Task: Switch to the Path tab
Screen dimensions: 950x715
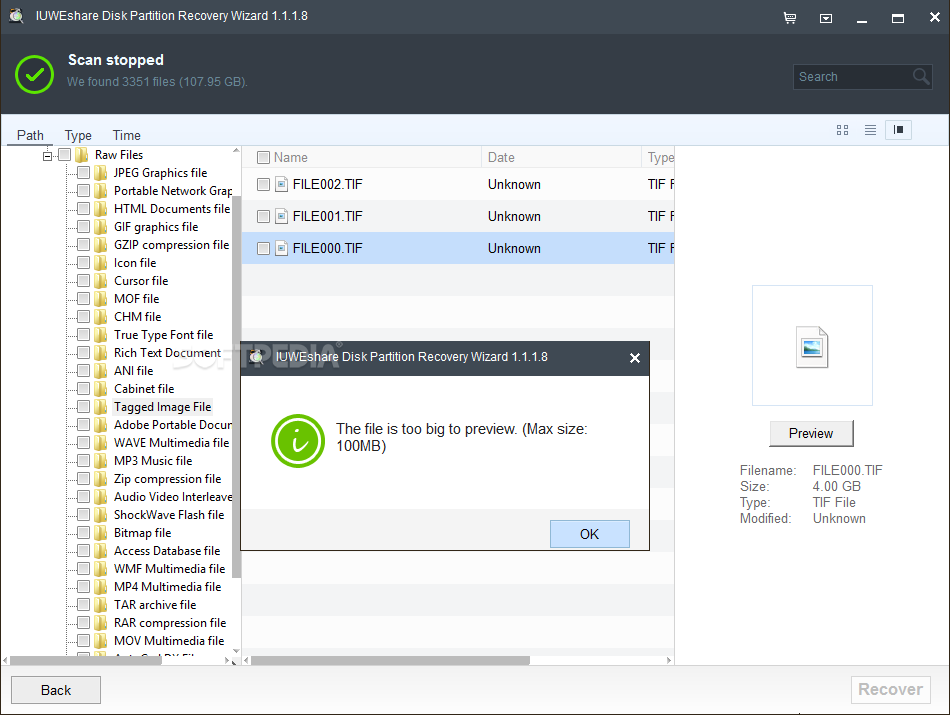Action: [30, 135]
